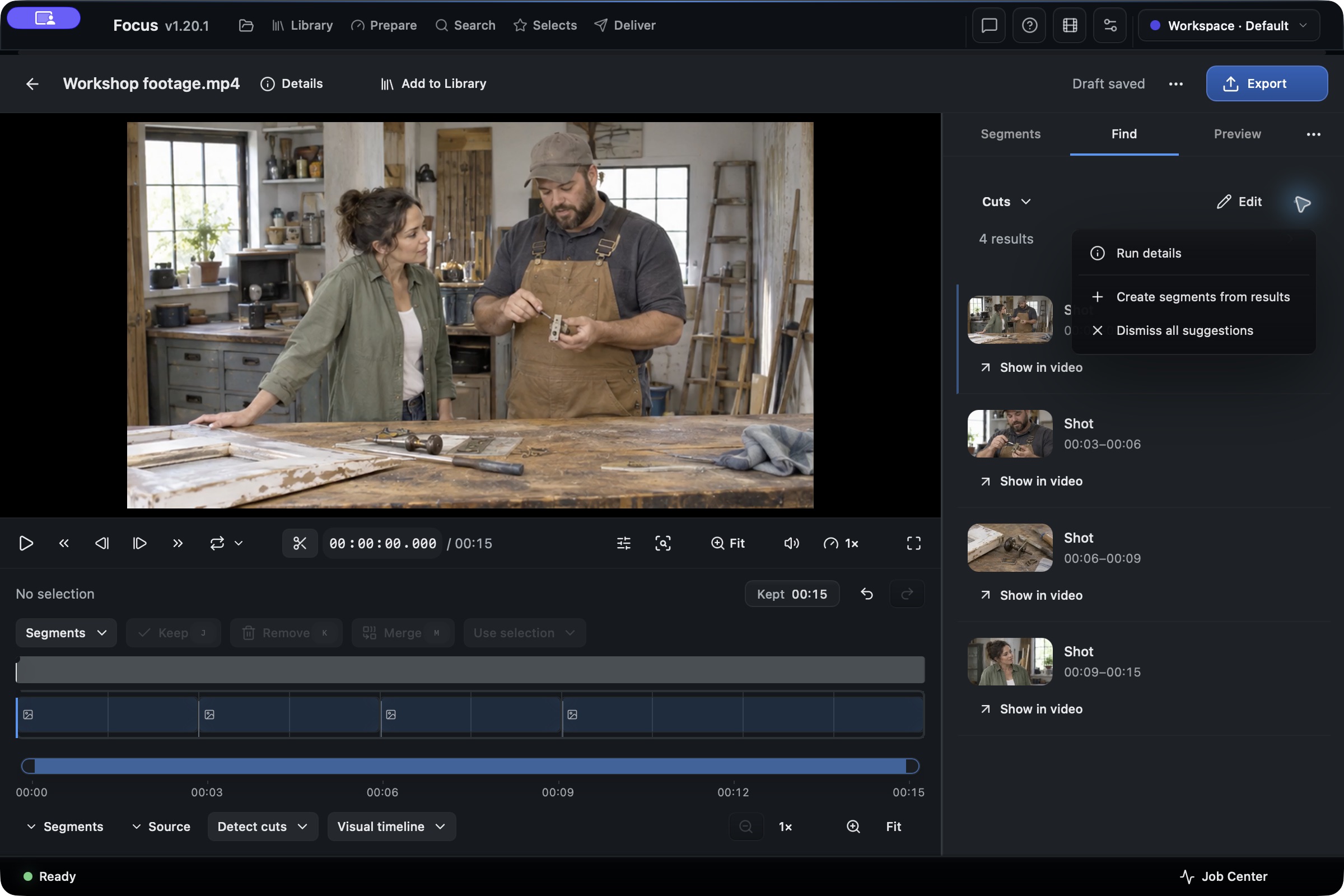Open the loop options chevron
The height and width of the screenshot is (896, 1344).
239,543
